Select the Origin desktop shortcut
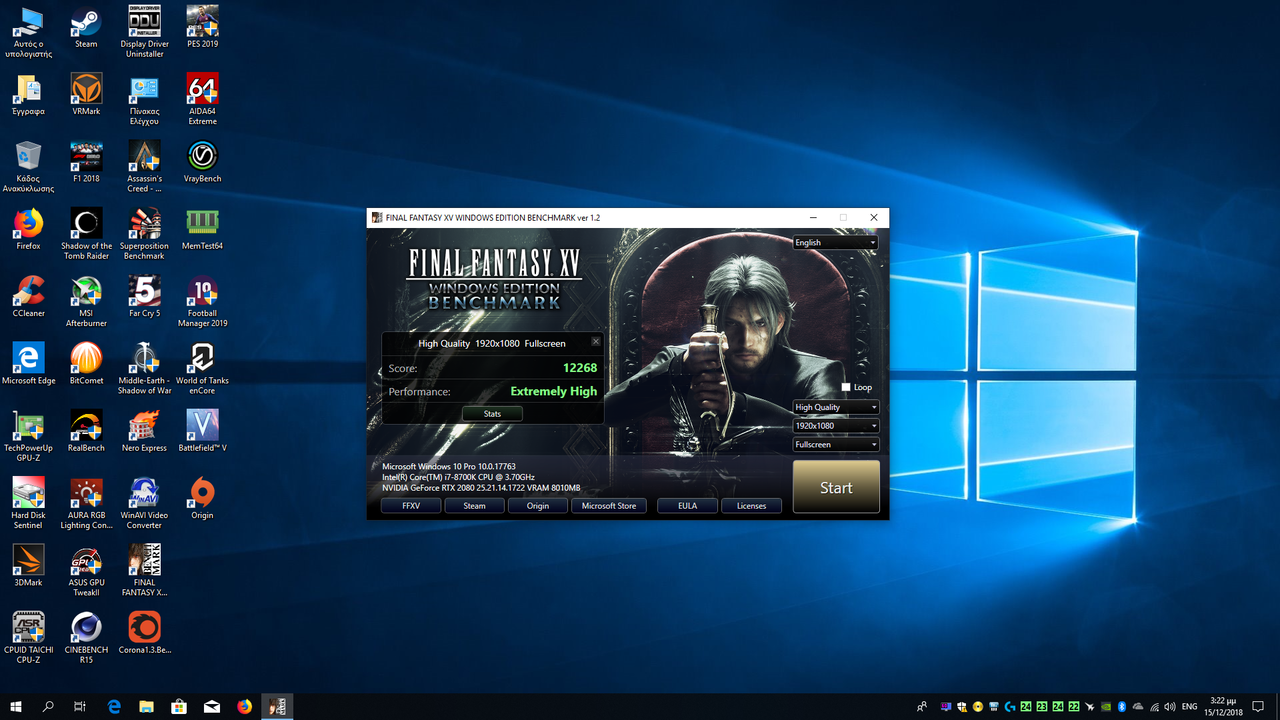 202,497
